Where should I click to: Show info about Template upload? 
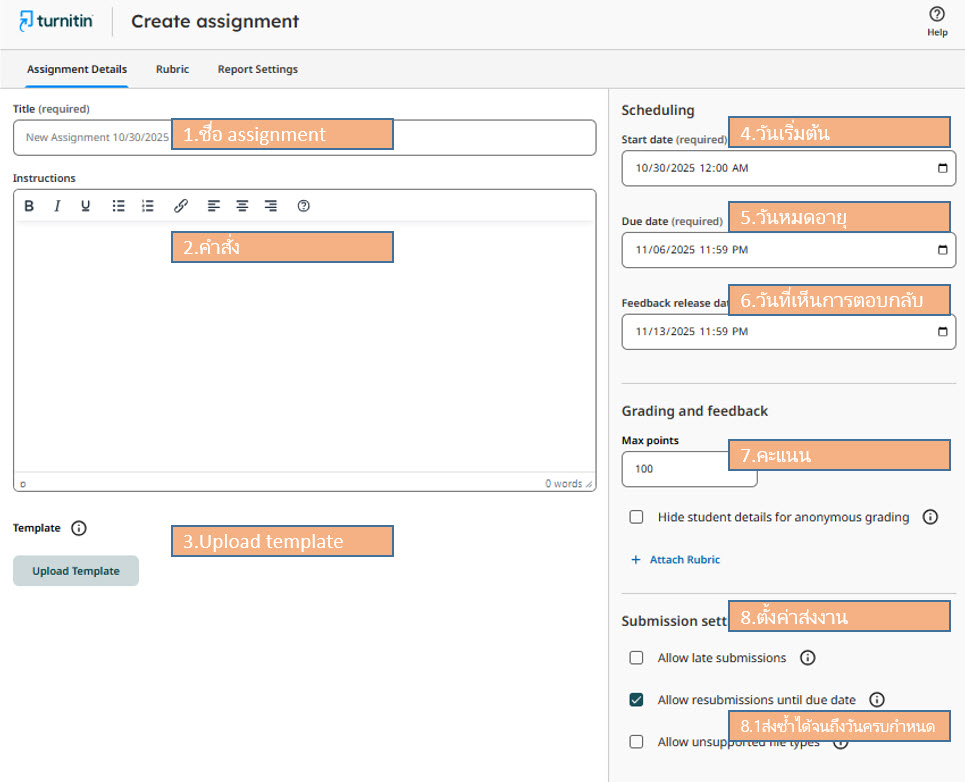tap(79, 528)
